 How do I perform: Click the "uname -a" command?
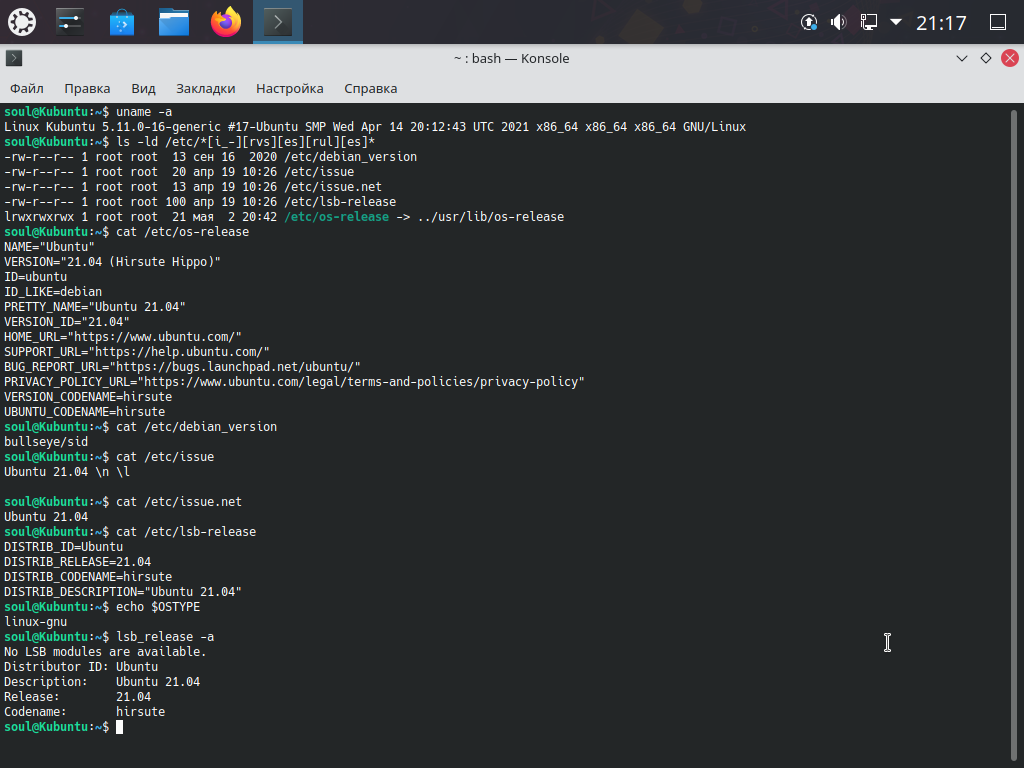coord(144,112)
